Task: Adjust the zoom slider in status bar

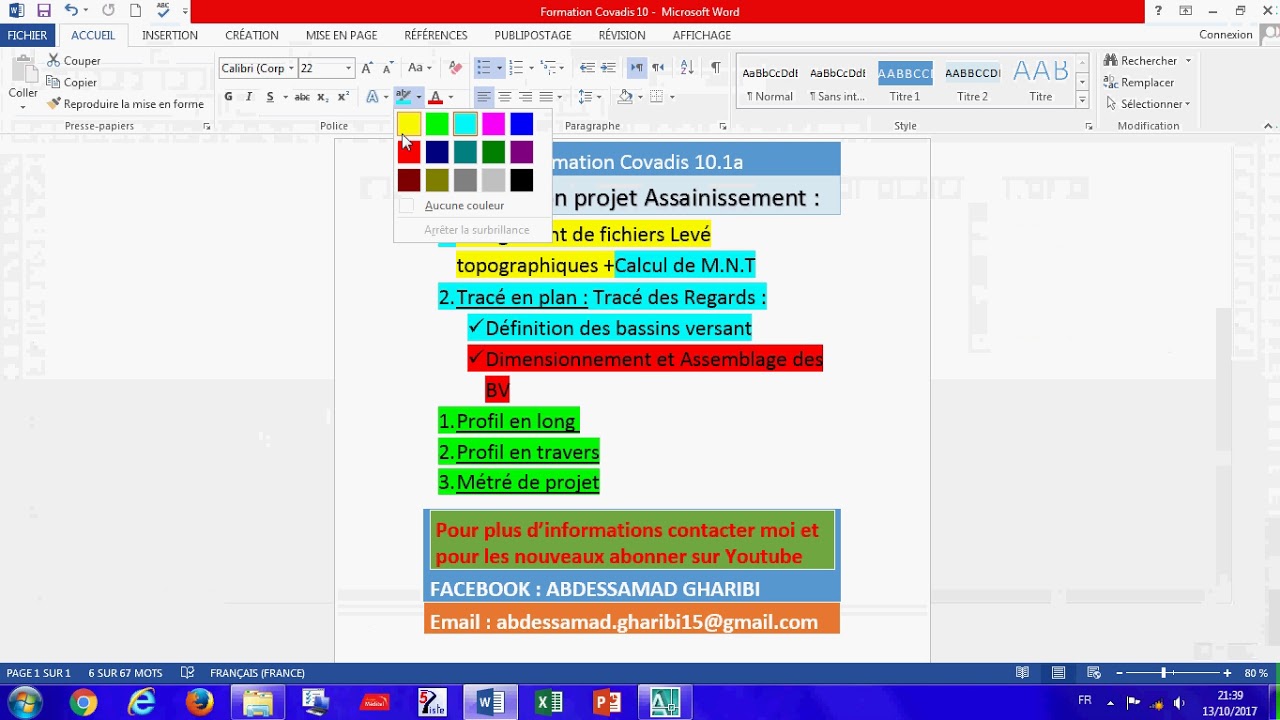Action: tap(1163, 673)
